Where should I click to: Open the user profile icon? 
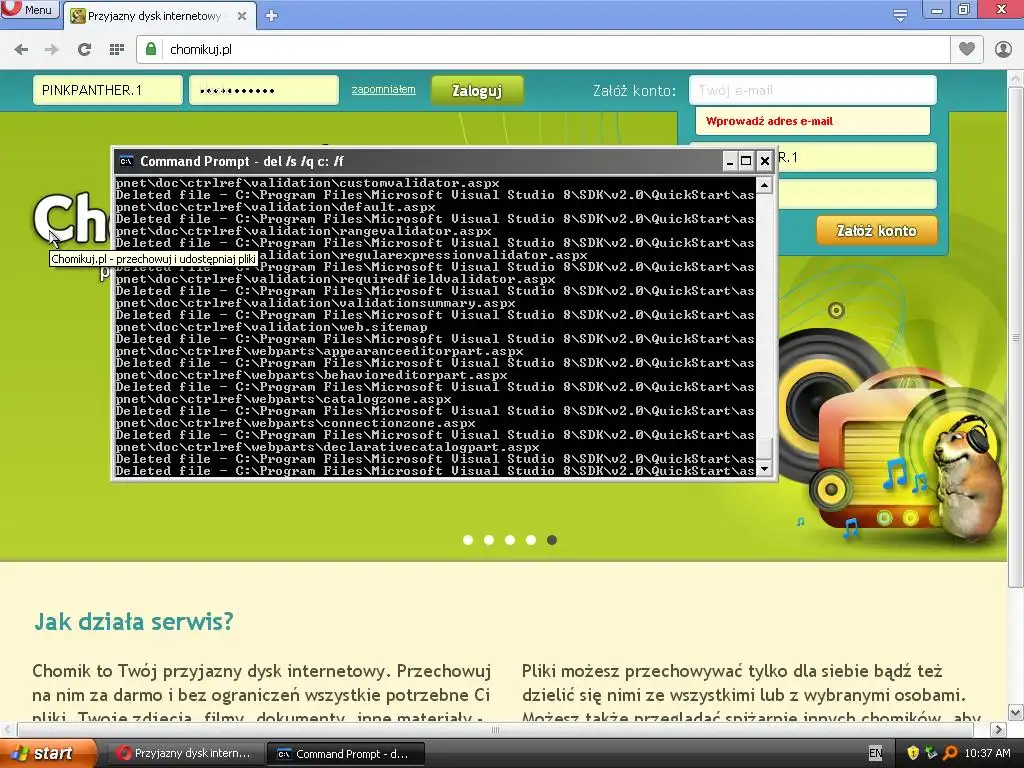pyautogui.click(x=1003, y=49)
